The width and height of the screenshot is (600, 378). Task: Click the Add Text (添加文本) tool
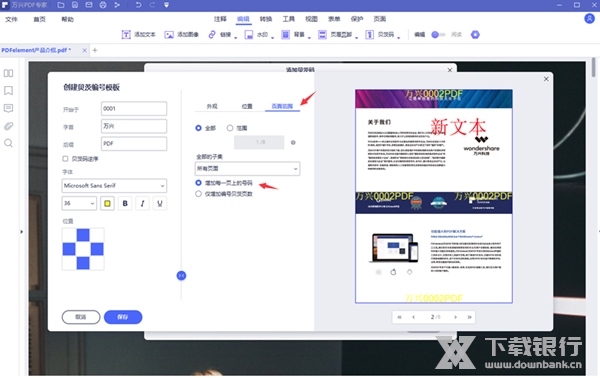click(139, 35)
